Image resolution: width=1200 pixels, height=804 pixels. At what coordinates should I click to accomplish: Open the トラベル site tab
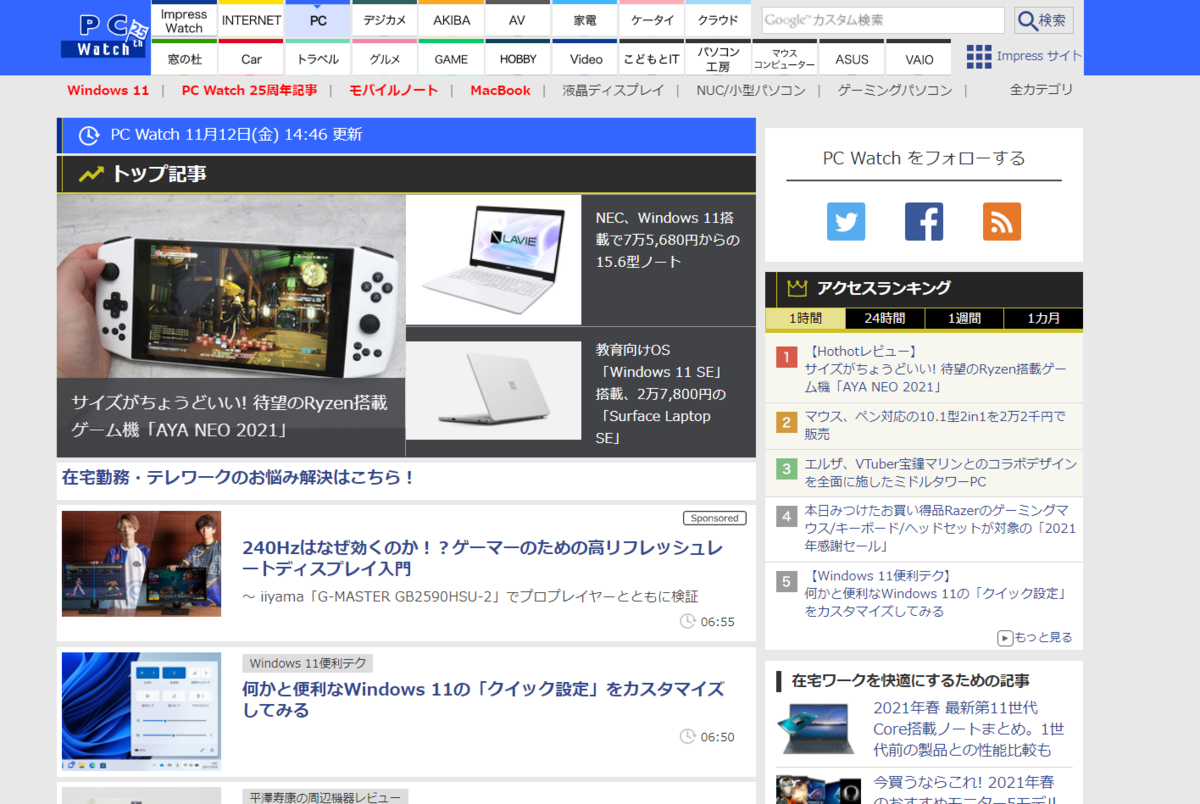318,58
